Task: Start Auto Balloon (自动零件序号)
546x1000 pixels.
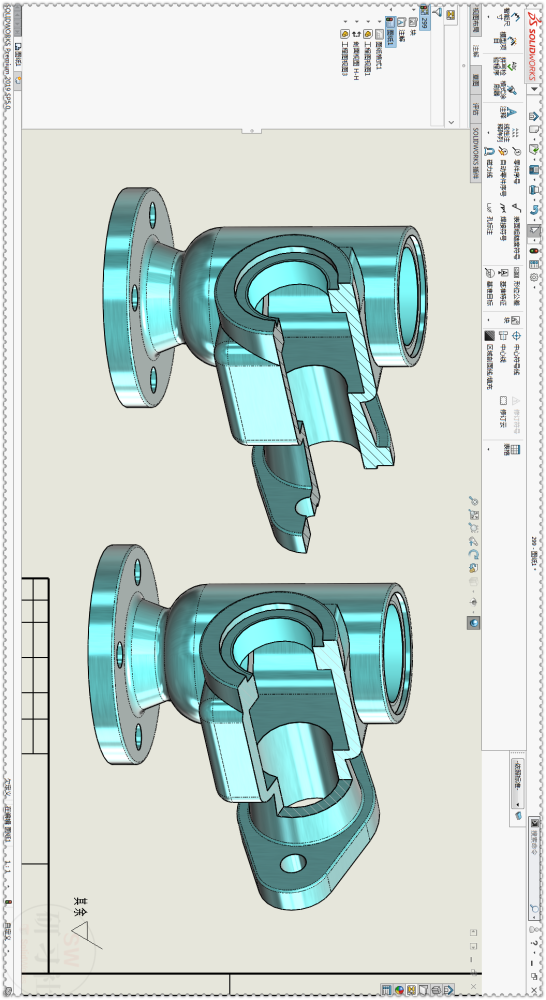Action: 503,172
